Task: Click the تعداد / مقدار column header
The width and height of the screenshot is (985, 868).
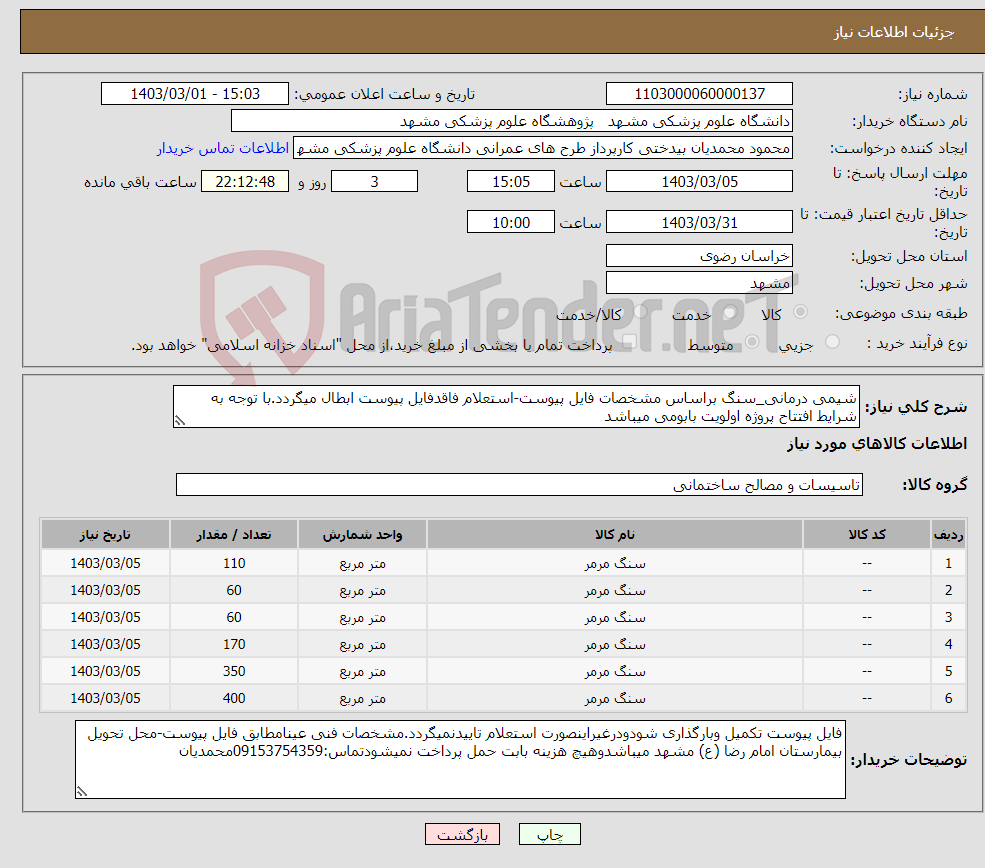Action: pyautogui.click(x=234, y=534)
